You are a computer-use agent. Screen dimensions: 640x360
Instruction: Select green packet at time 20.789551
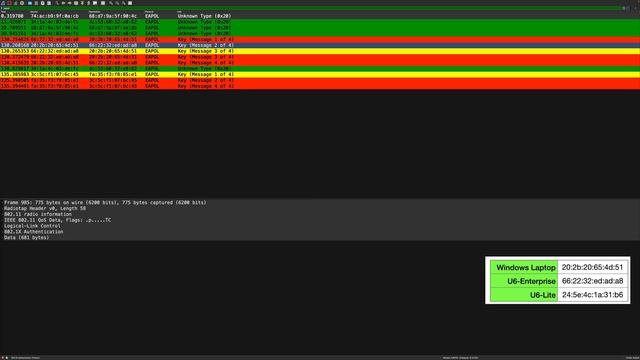click(x=320, y=28)
